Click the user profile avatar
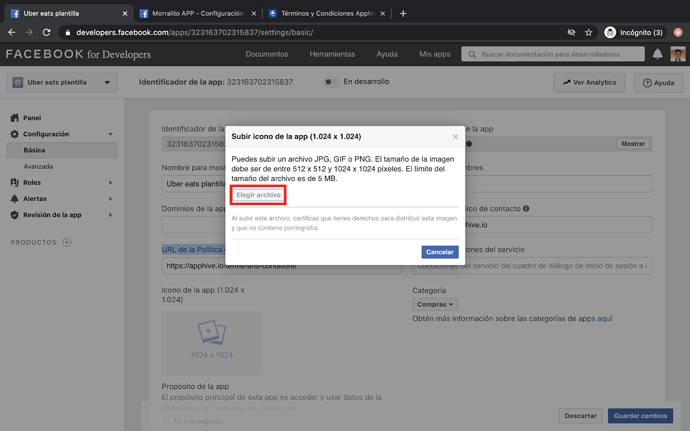Screen dimensions: 690x431 tap(677, 54)
